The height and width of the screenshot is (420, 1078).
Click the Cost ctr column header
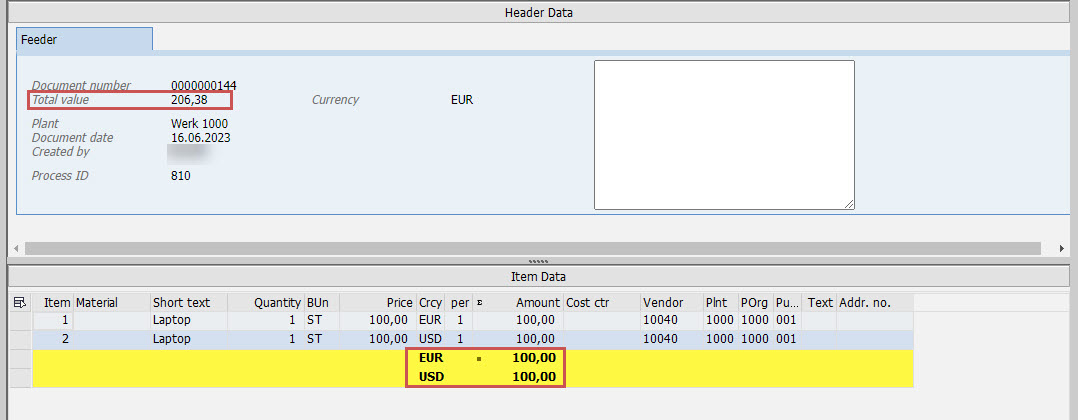tap(600, 302)
